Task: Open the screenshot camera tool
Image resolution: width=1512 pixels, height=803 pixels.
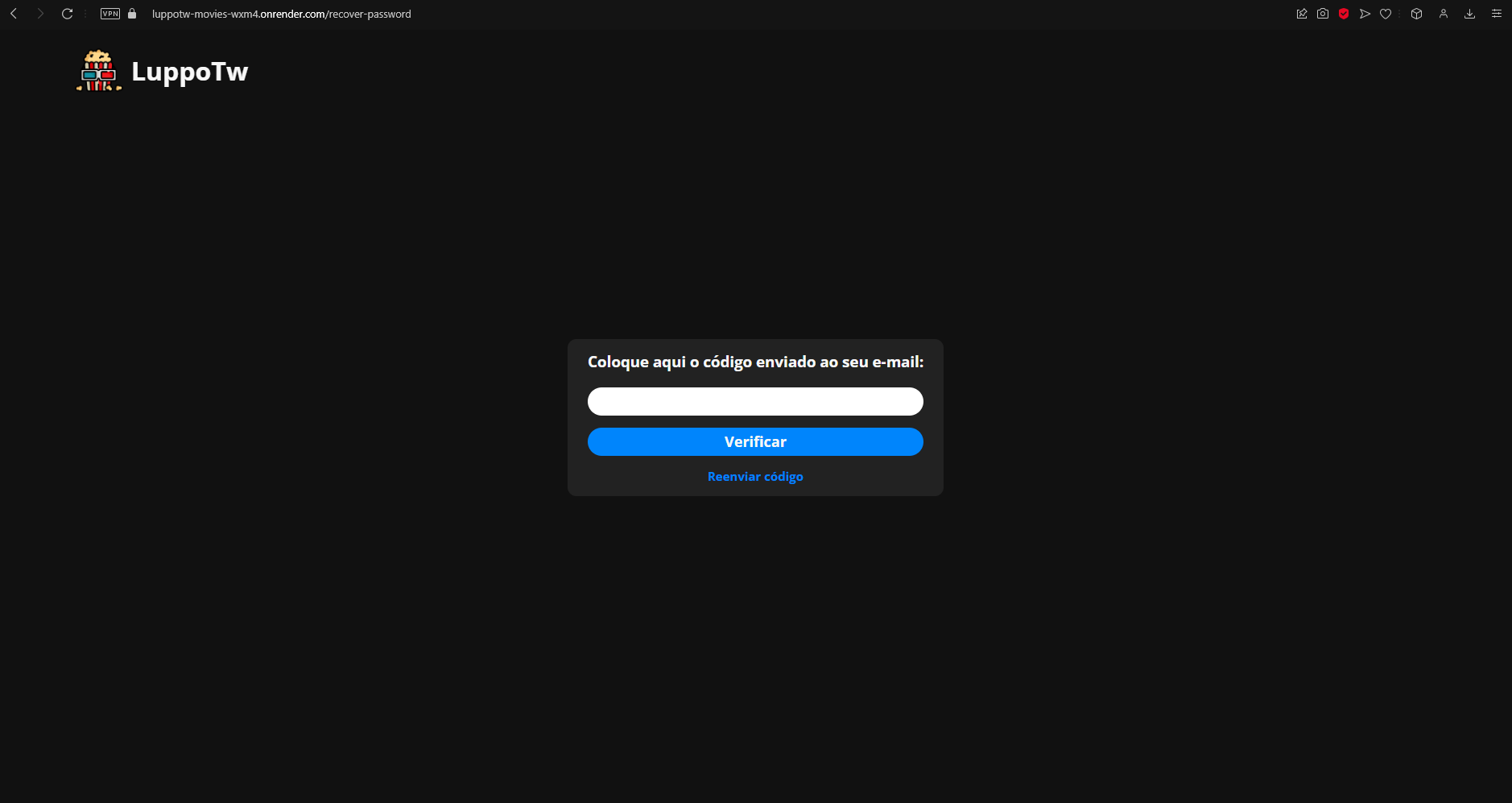Action: 1322,14
